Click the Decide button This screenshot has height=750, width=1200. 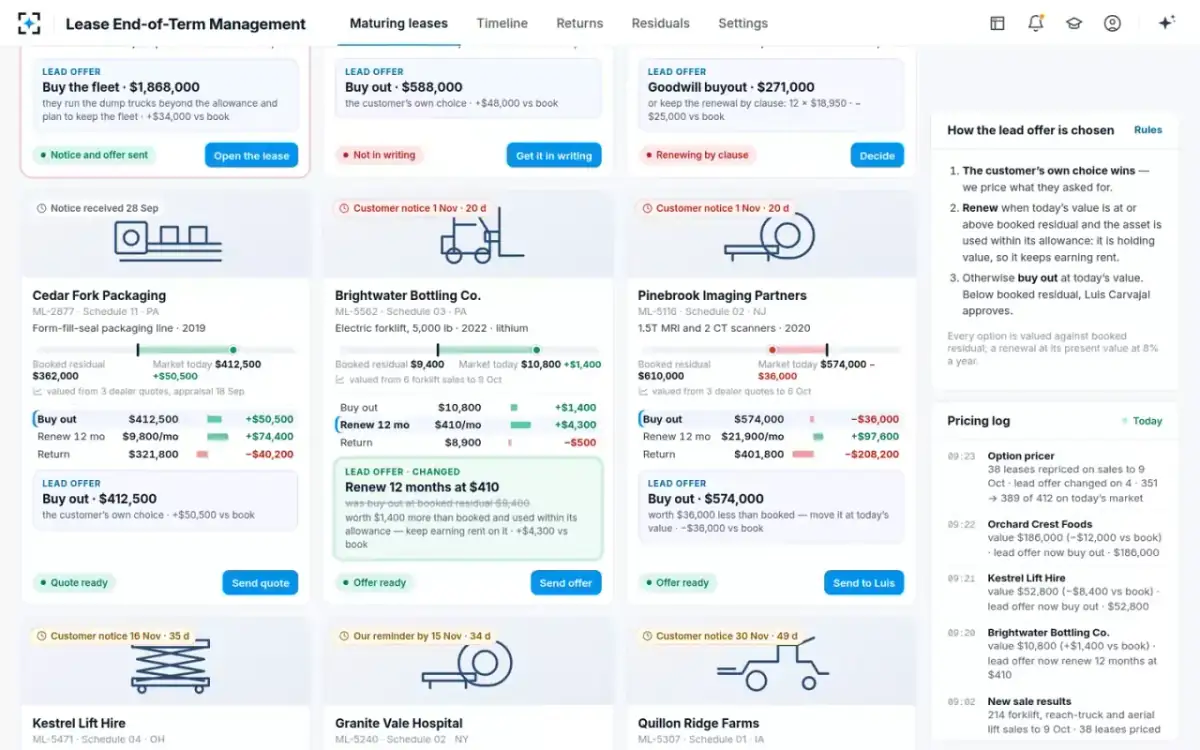[877, 155]
